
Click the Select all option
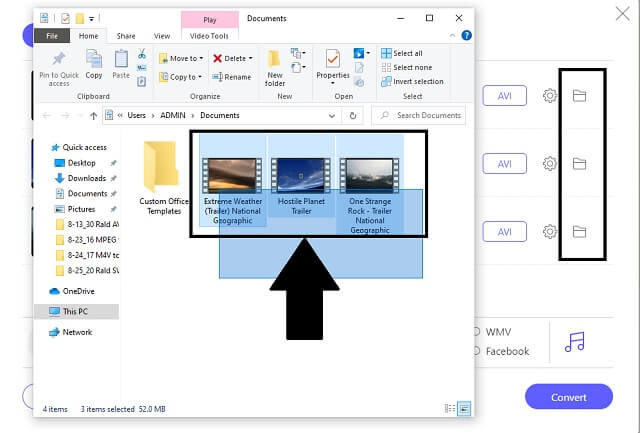click(x=402, y=53)
